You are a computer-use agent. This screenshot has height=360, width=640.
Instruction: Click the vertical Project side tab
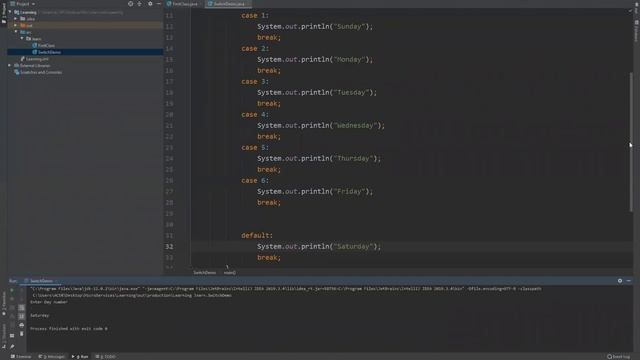(x=4, y=14)
